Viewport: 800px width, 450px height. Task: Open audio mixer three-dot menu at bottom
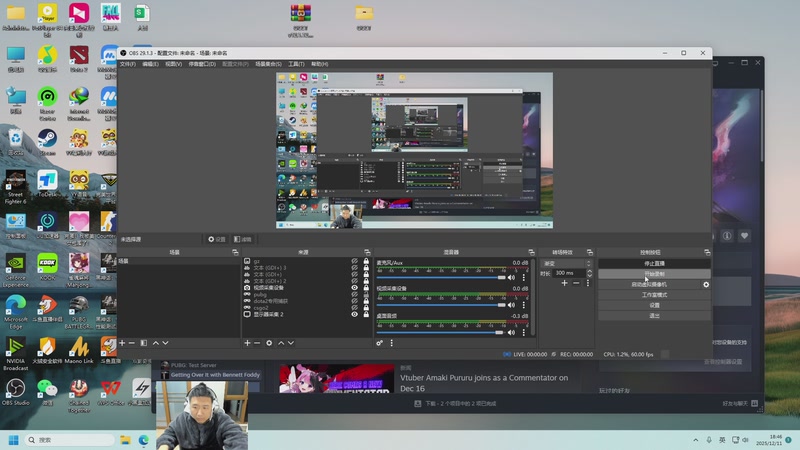(391, 343)
